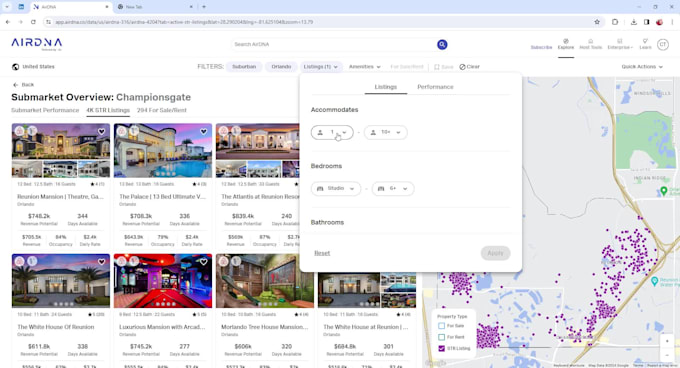Toggle the For Rent property type checkbox
Image resolution: width=680 pixels, height=368 pixels.
[x=441, y=337]
